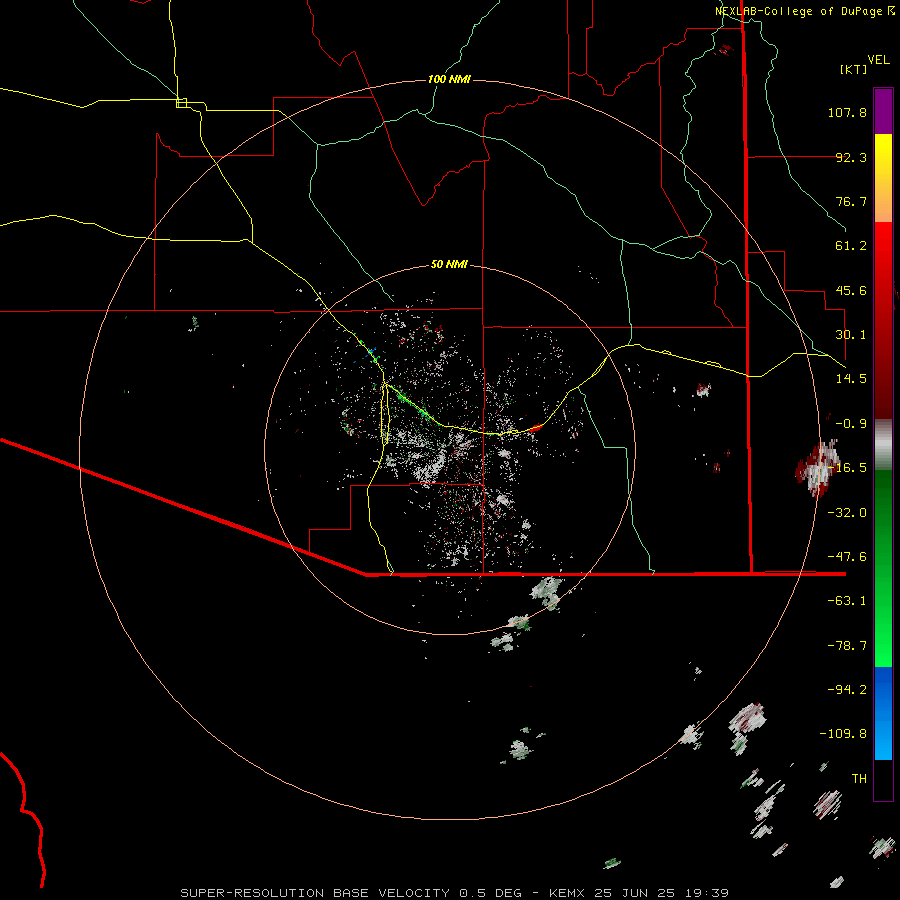Click the bright red velocity echo on the highway

pos(535,427)
